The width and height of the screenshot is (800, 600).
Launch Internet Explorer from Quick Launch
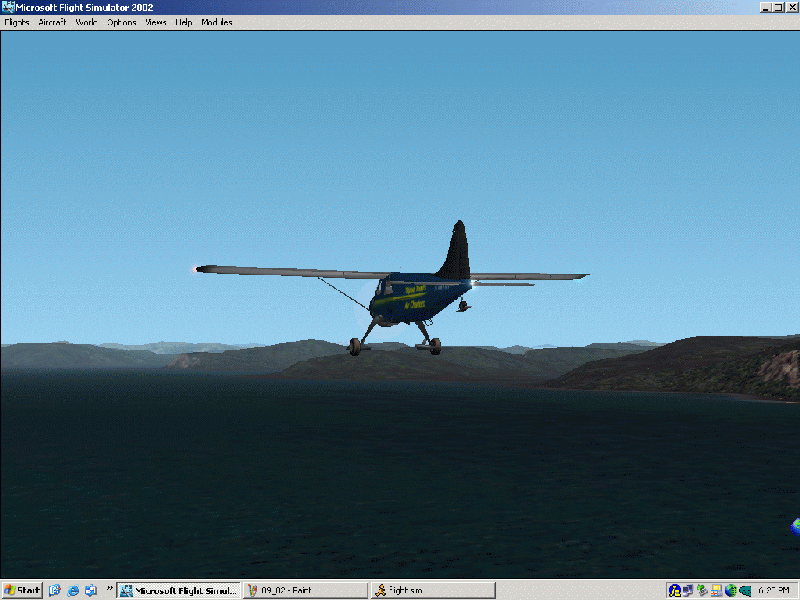(x=73, y=590)
